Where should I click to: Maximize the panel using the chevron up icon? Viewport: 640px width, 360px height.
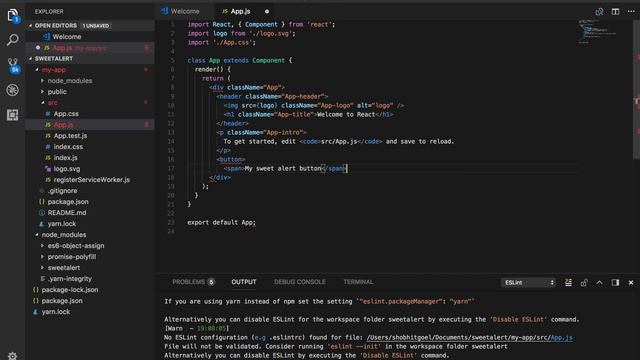(599, 282)
